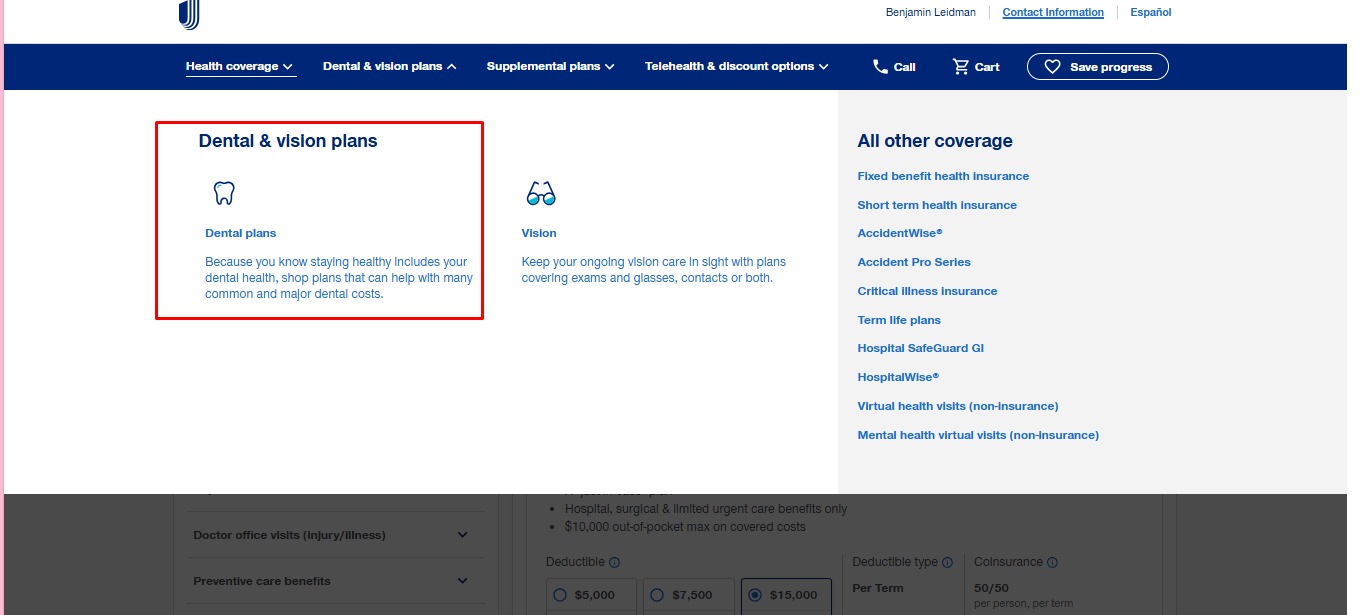Click the info icon beside Coinsurance
Viewport: 1359px width, 615px height.
coord(1052,562)
